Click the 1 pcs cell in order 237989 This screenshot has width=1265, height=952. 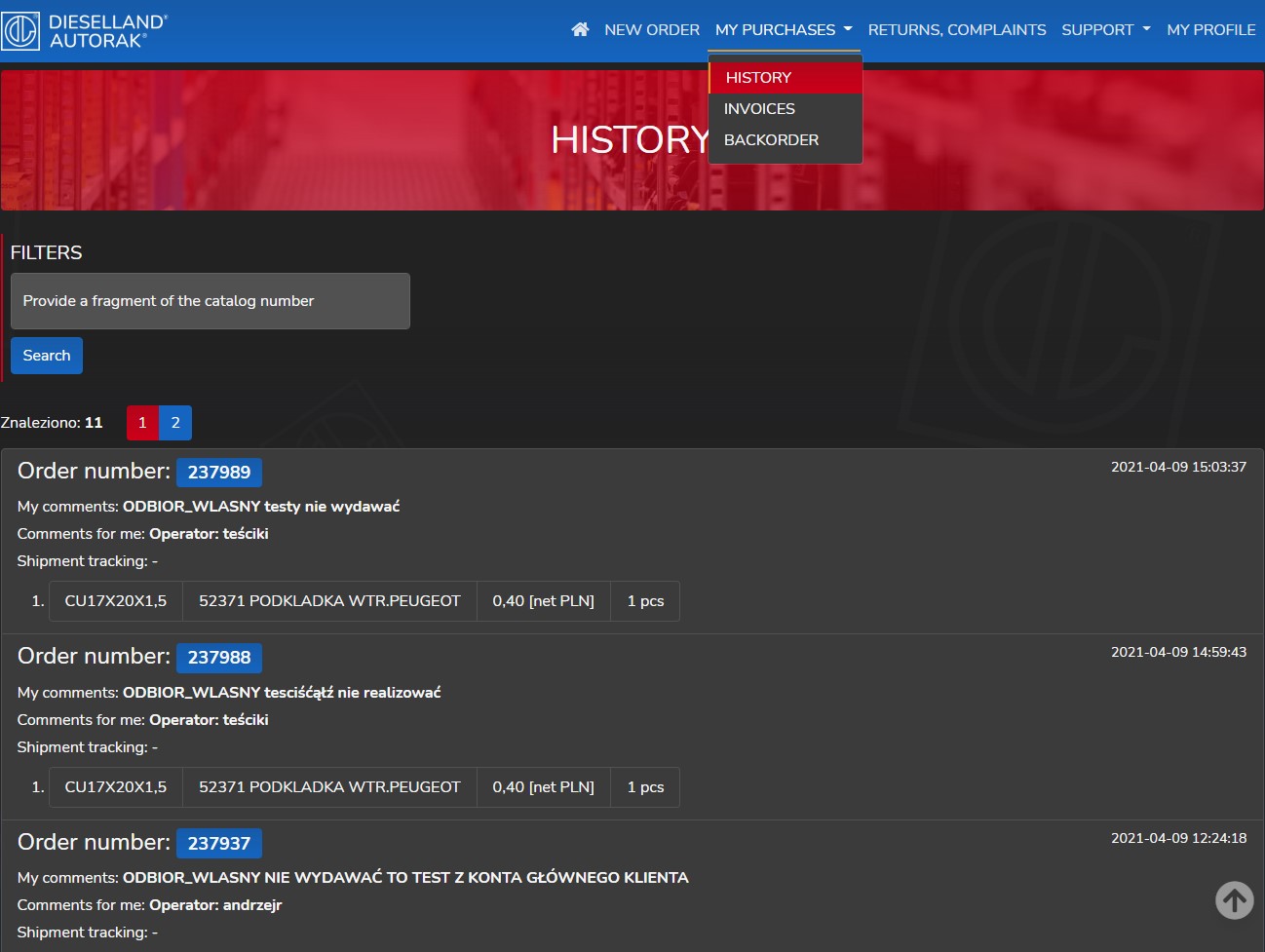645,601
